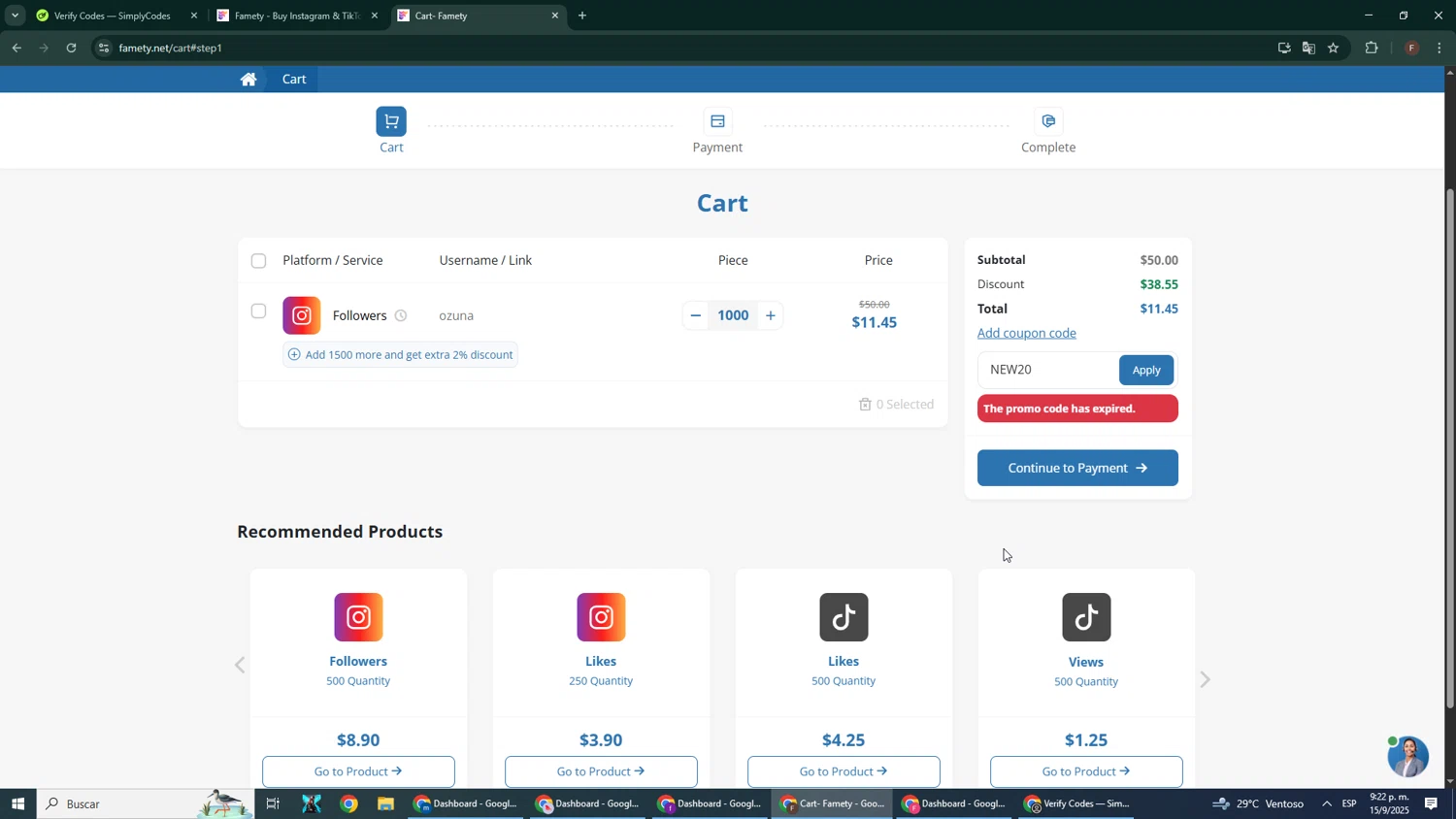This screenshot has width=1456, height=819.
Task: Click the home icon in breadcrumb bar
Action: pos(248,80)
